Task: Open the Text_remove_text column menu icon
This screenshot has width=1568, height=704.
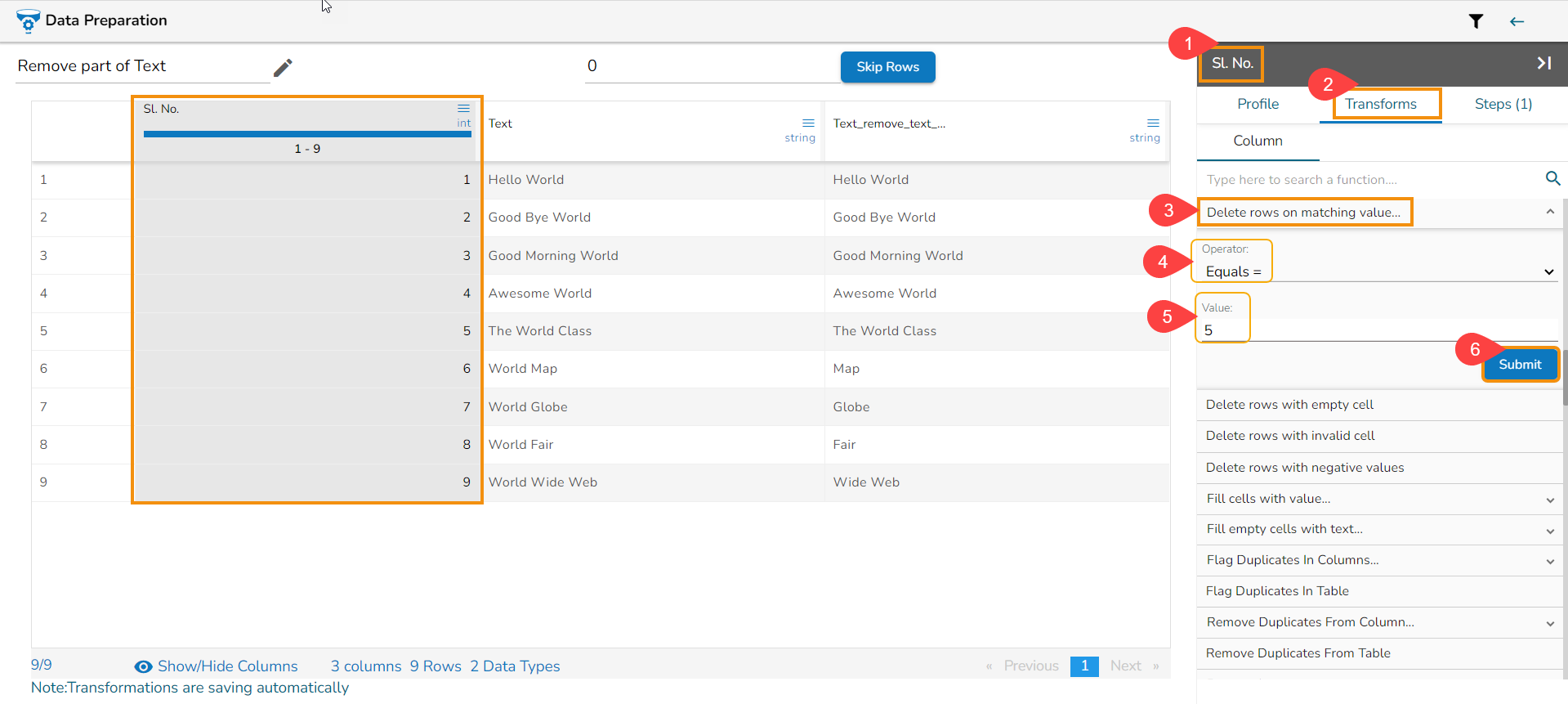Action: point(1153,123)
